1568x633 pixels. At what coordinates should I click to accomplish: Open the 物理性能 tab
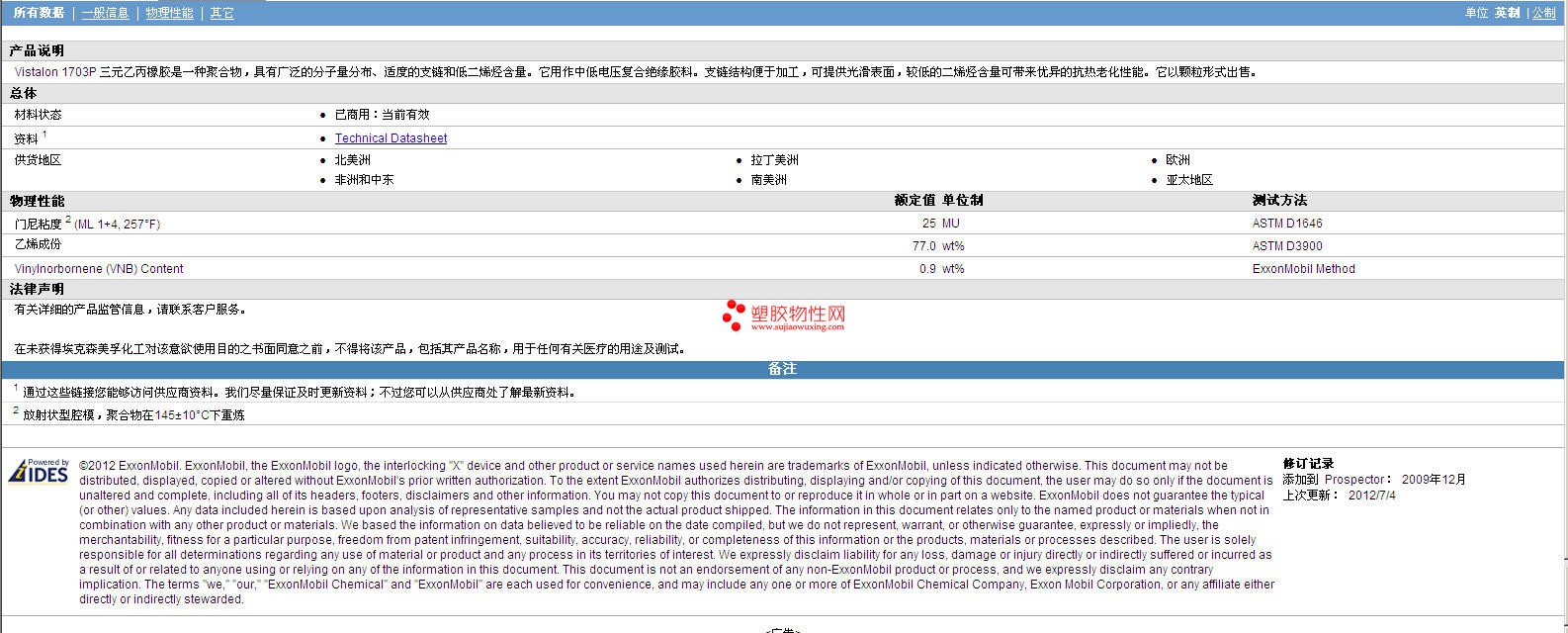point(169,13)
